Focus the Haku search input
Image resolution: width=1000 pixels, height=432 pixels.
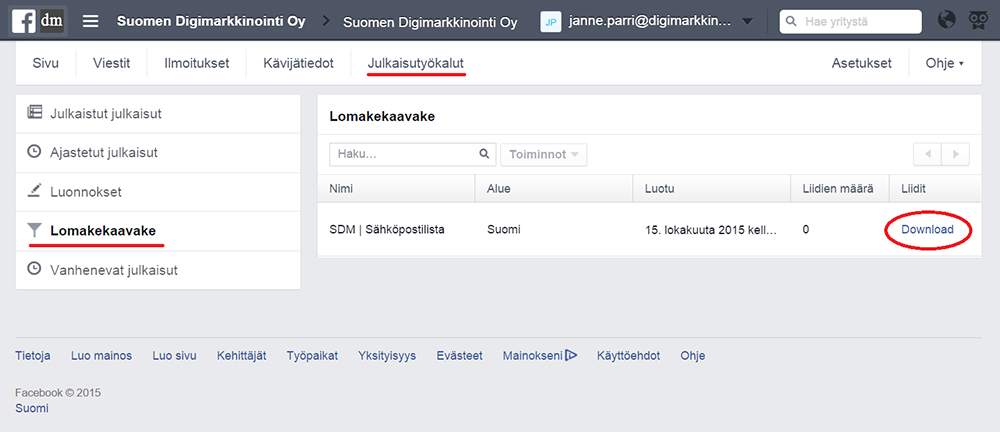click(413, 154)
